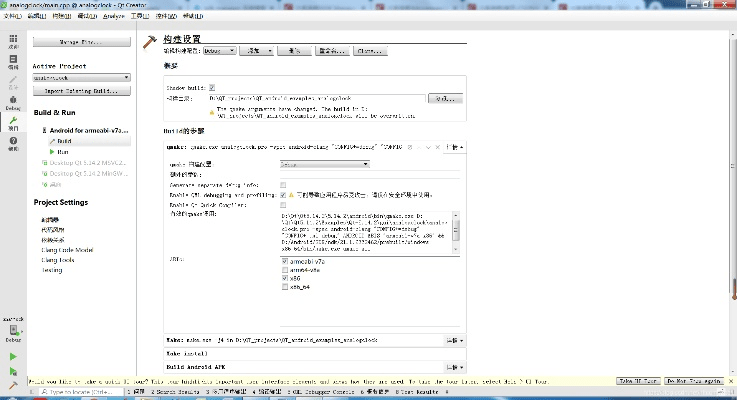The image size is (737, 400).
Task: Select the Projects wrench icon in sidebar
Action: click(13, 123)
